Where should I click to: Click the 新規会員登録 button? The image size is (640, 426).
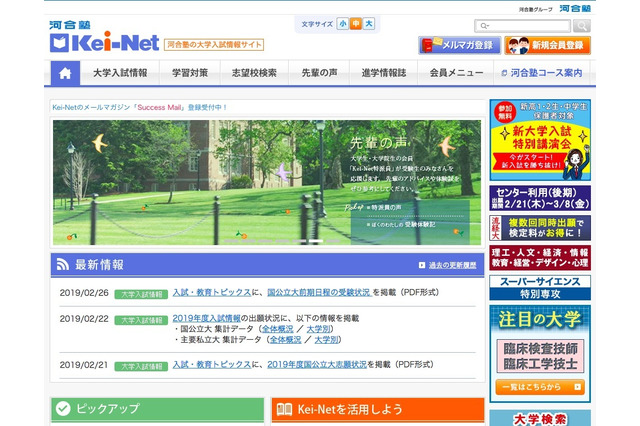547,45
